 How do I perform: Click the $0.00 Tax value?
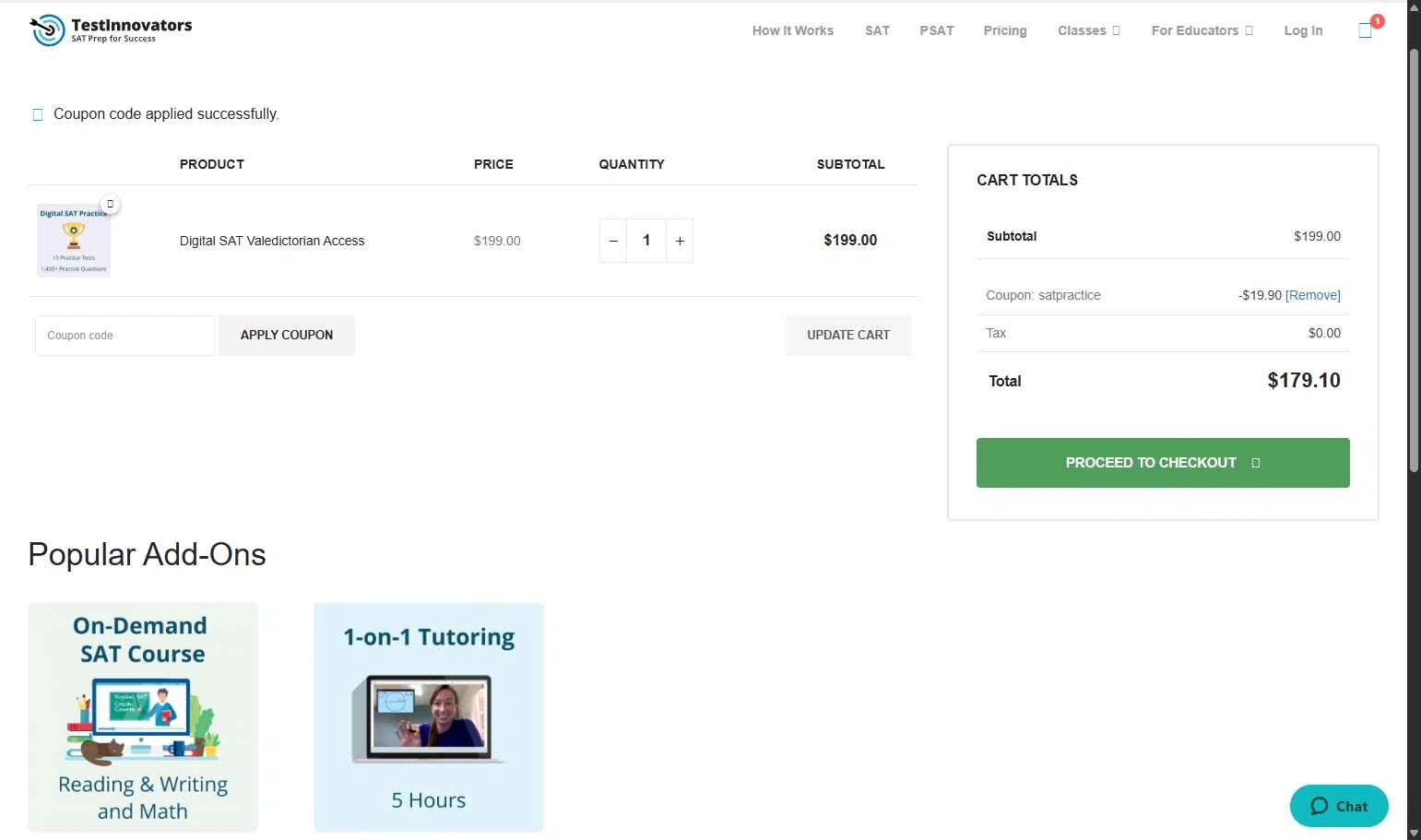(x=1324, y=333)
